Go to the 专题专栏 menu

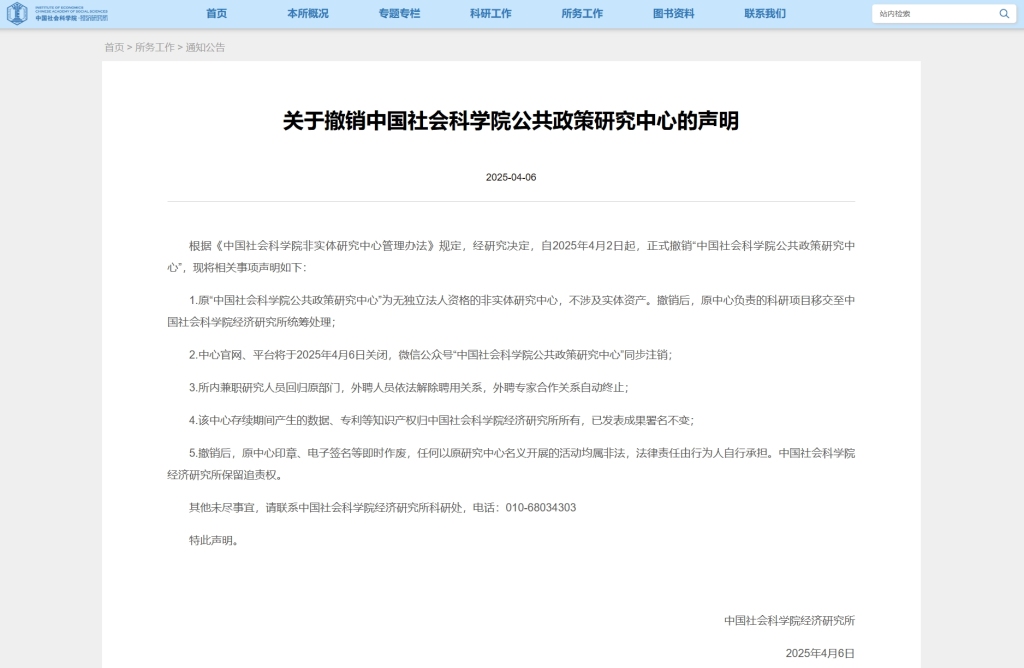[x=399, y=14]
